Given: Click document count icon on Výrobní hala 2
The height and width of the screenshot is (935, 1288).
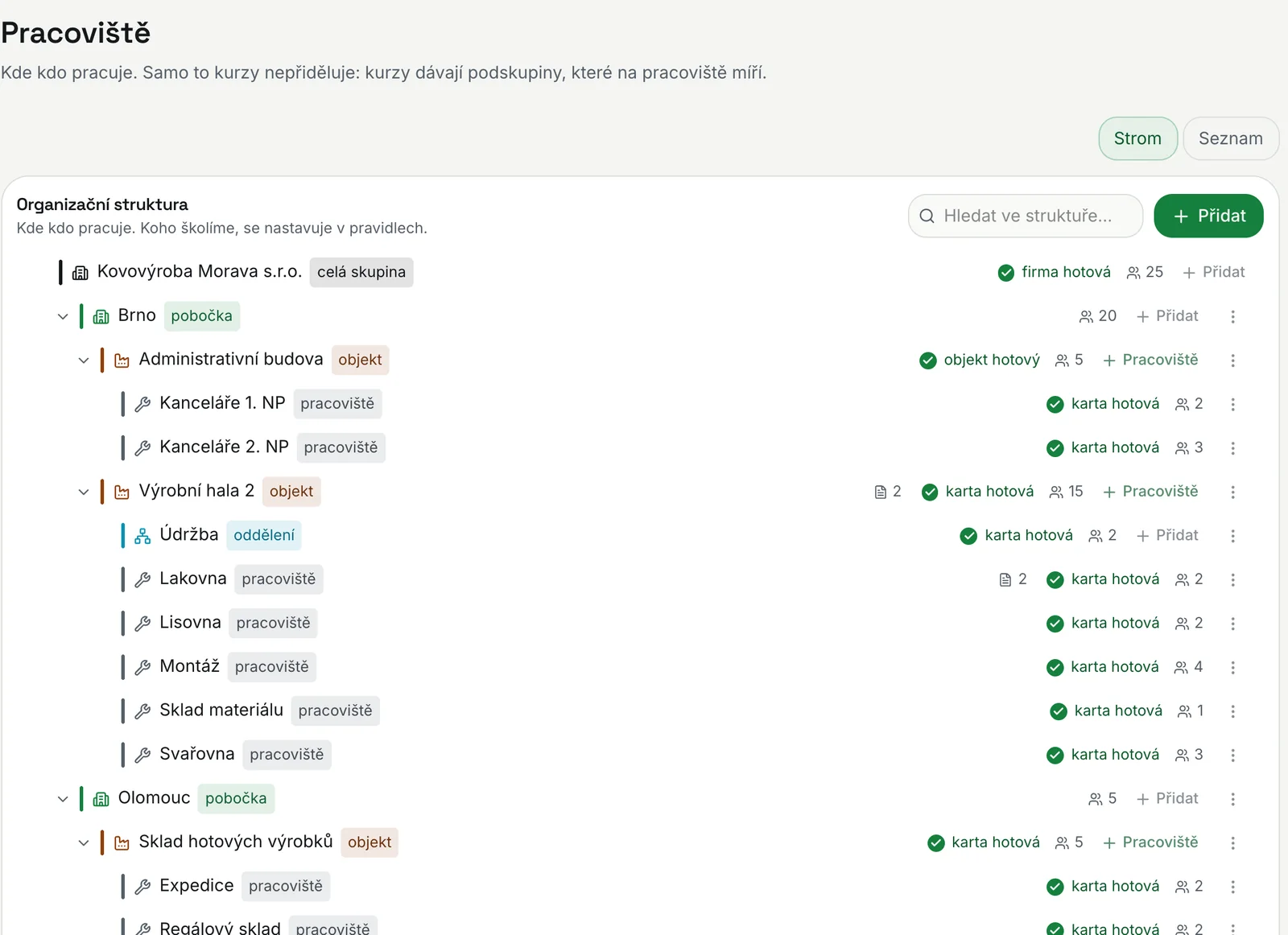Looking at the screenshot, I should [880, 492].
